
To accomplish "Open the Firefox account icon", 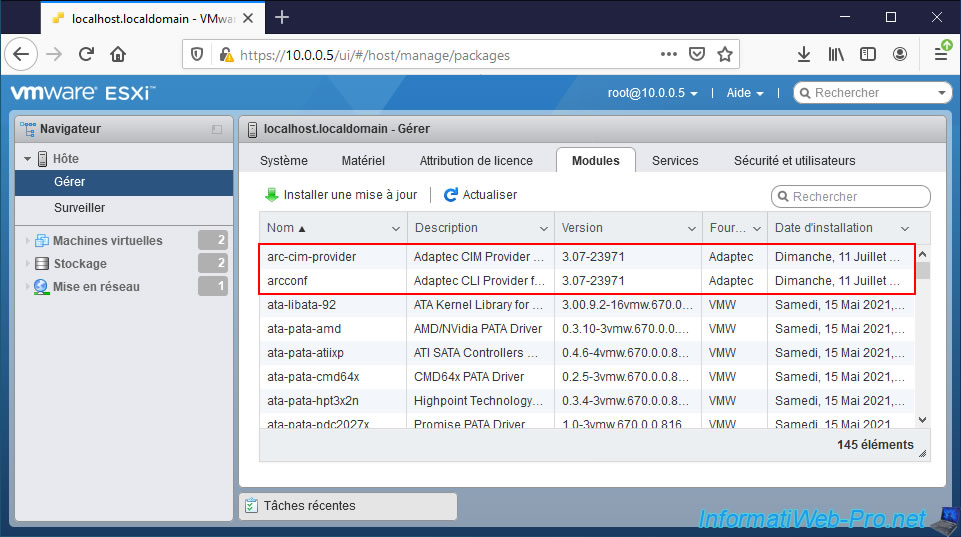I will tap(900, 54).
